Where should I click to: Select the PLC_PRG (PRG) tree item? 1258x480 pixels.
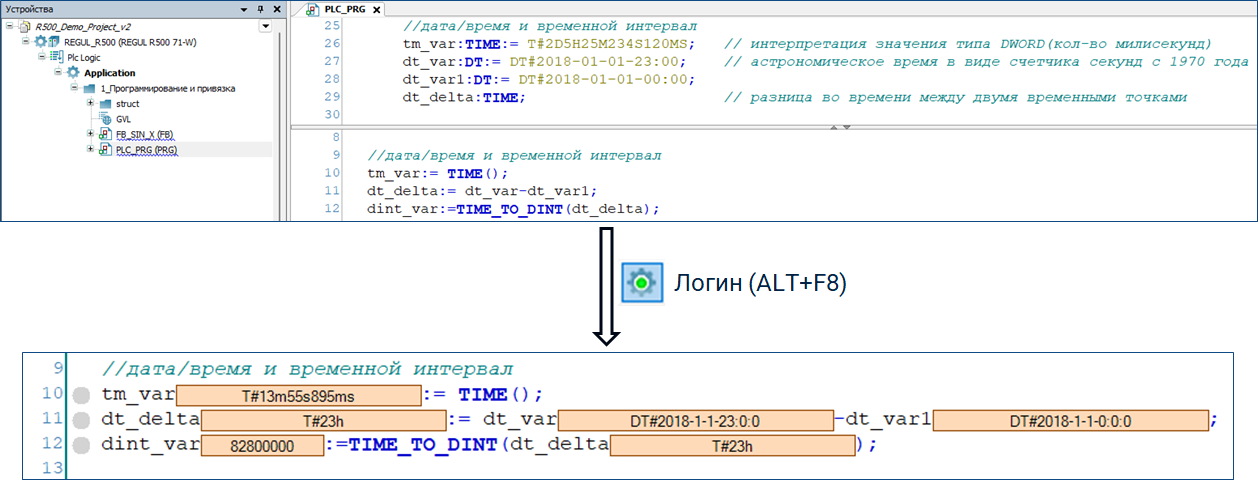pos(146,150)
